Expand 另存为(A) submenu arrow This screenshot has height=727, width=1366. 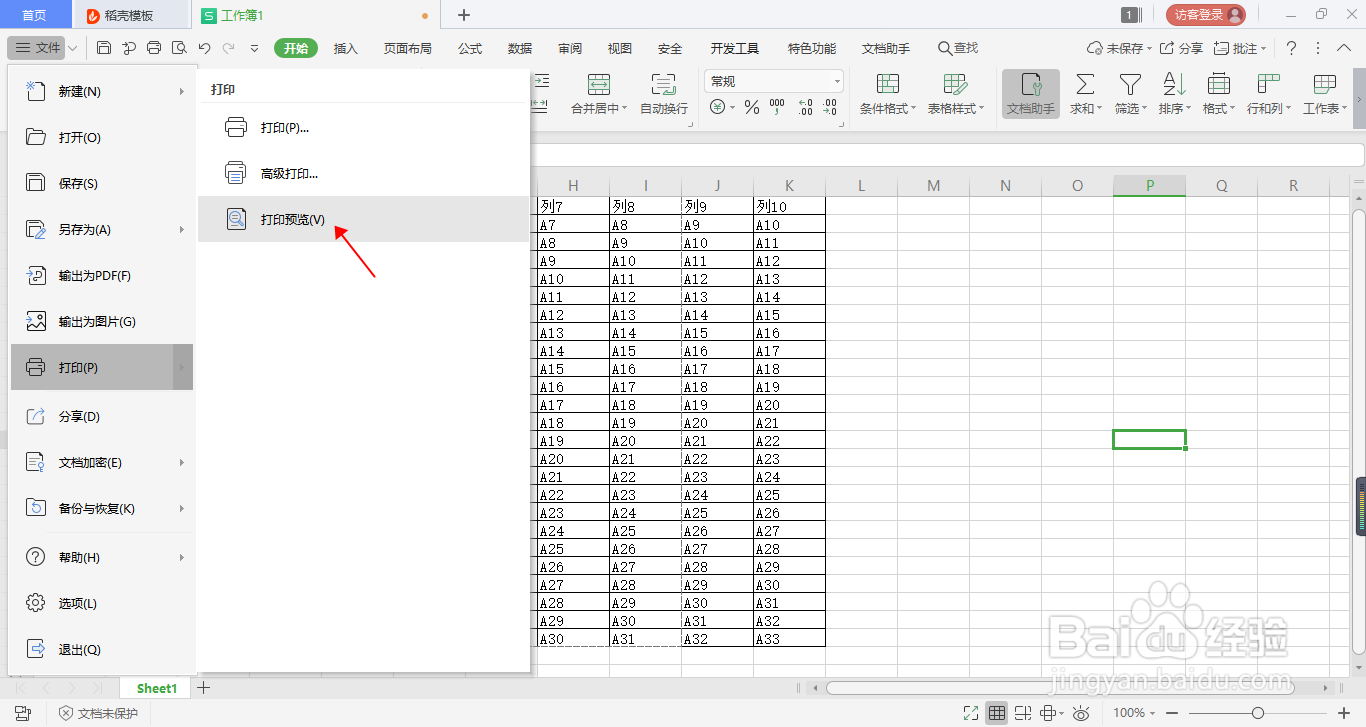point(182,230)
